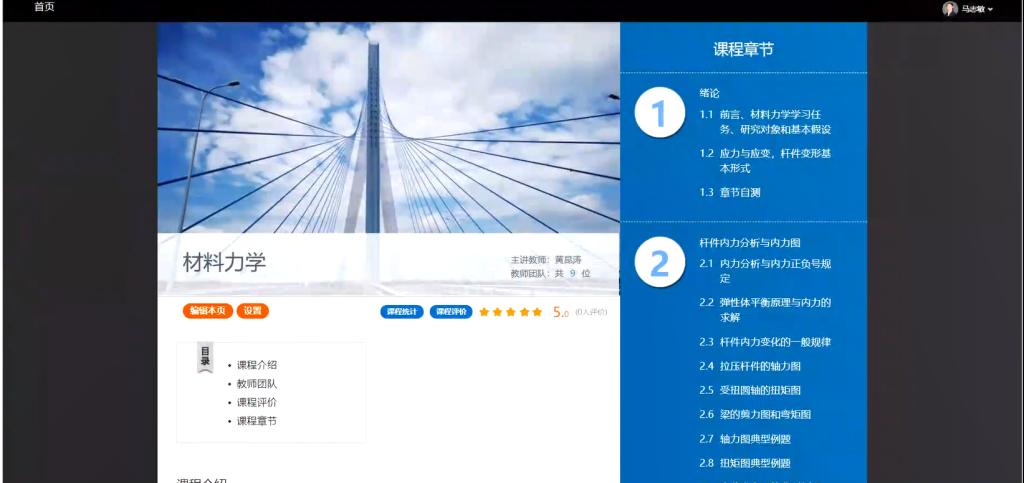Click the first rating star

coord(484,312)
